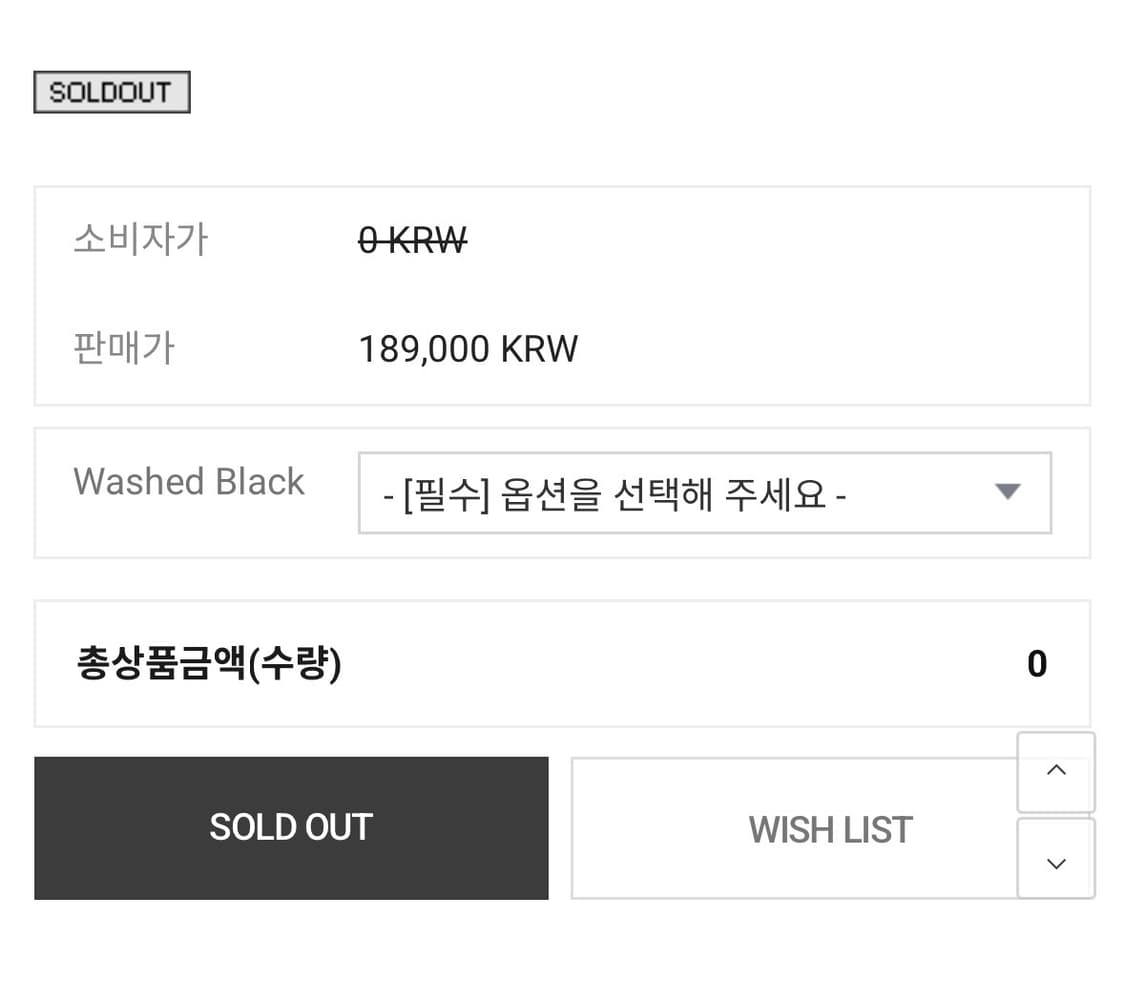This screenshot has width=1125, height=981.
Task: Click the SOLDOUT status badge
Action: tap(111, 91)
